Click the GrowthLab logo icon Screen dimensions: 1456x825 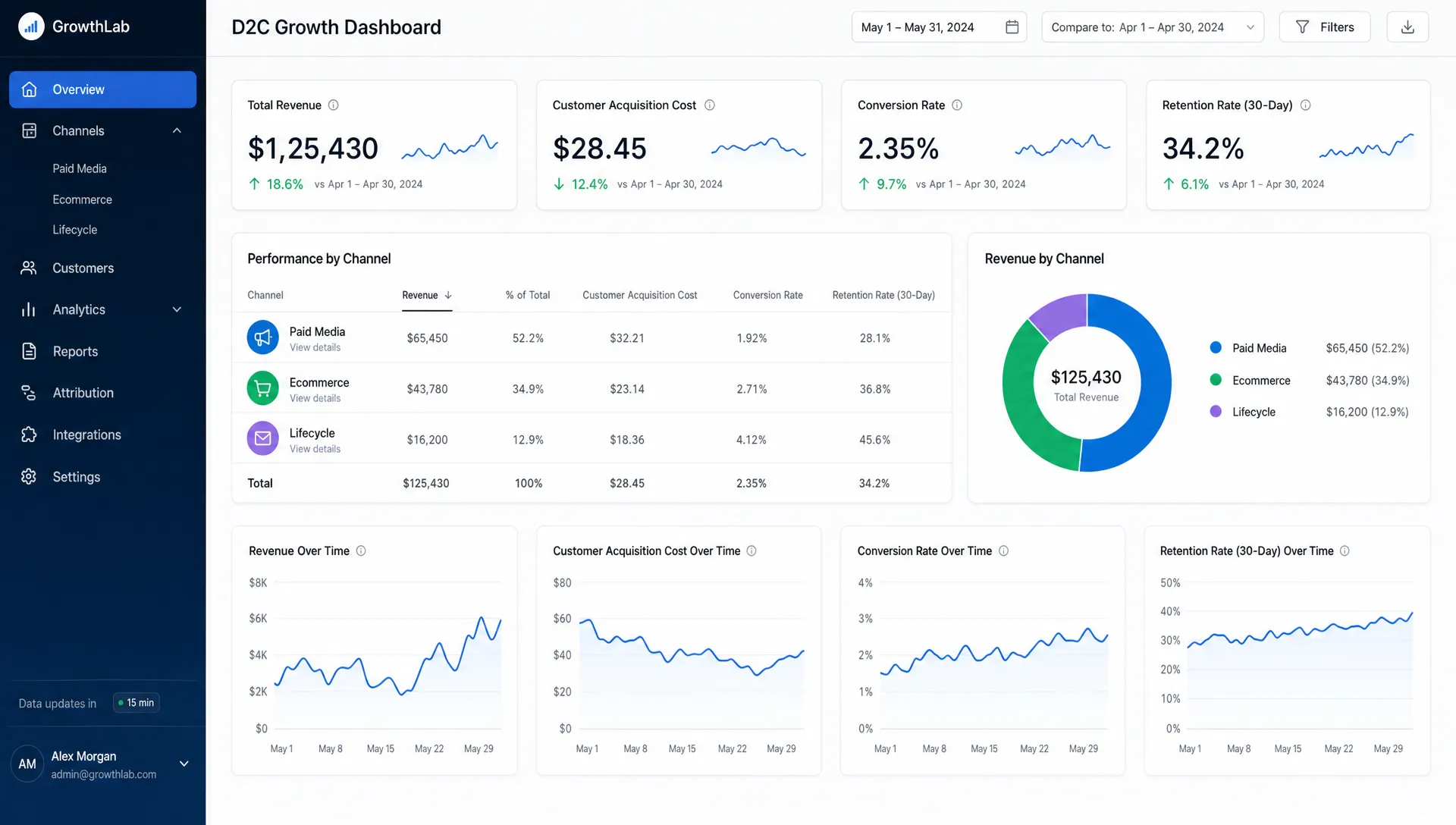point(31,27)
